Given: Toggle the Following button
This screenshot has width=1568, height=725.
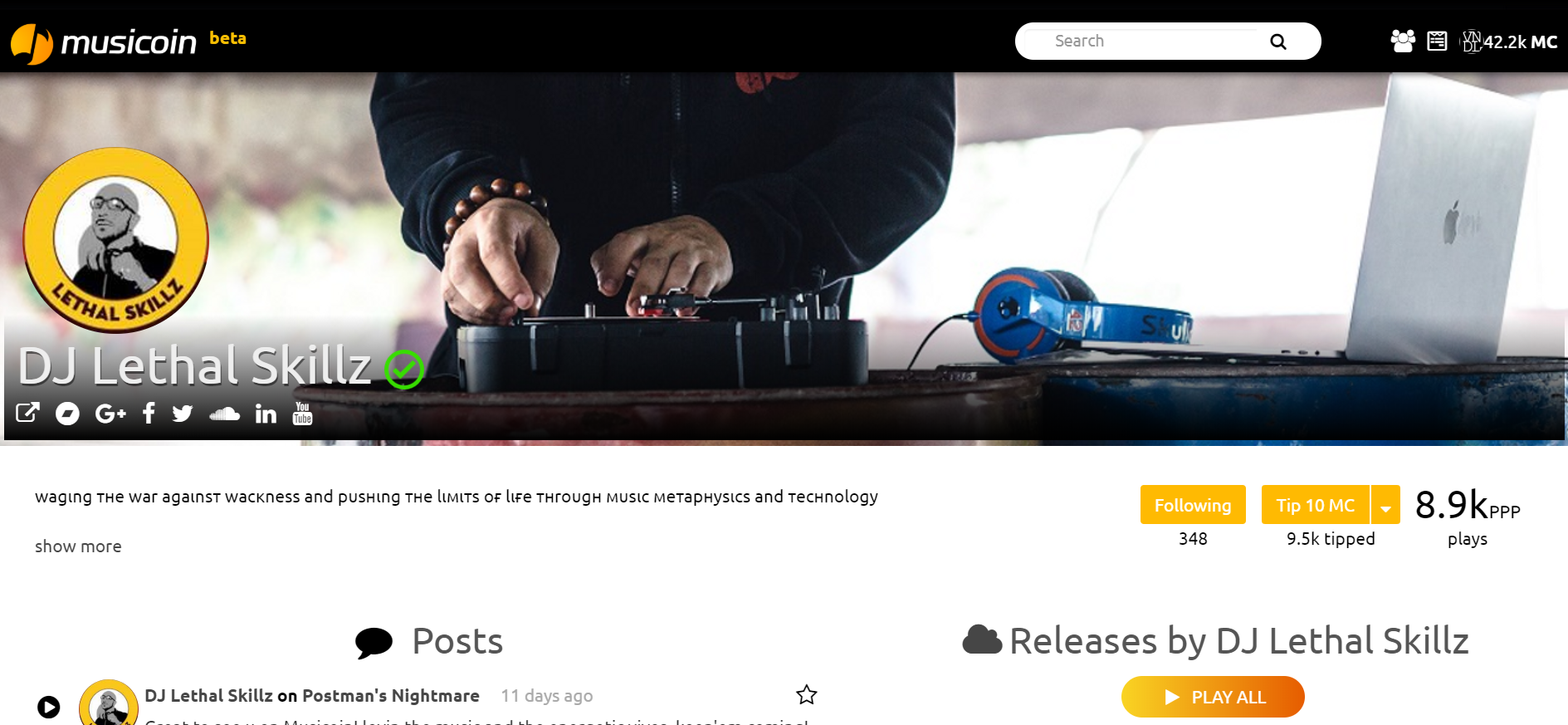Looking at the screenshot, I should [x=1193, y=505].
